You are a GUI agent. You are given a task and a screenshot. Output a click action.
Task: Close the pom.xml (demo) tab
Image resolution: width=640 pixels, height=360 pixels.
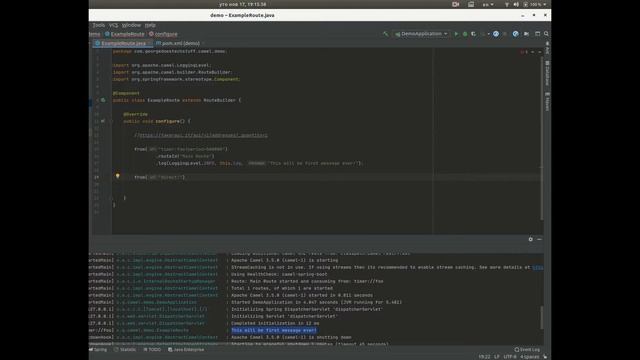tap(203, 43)
